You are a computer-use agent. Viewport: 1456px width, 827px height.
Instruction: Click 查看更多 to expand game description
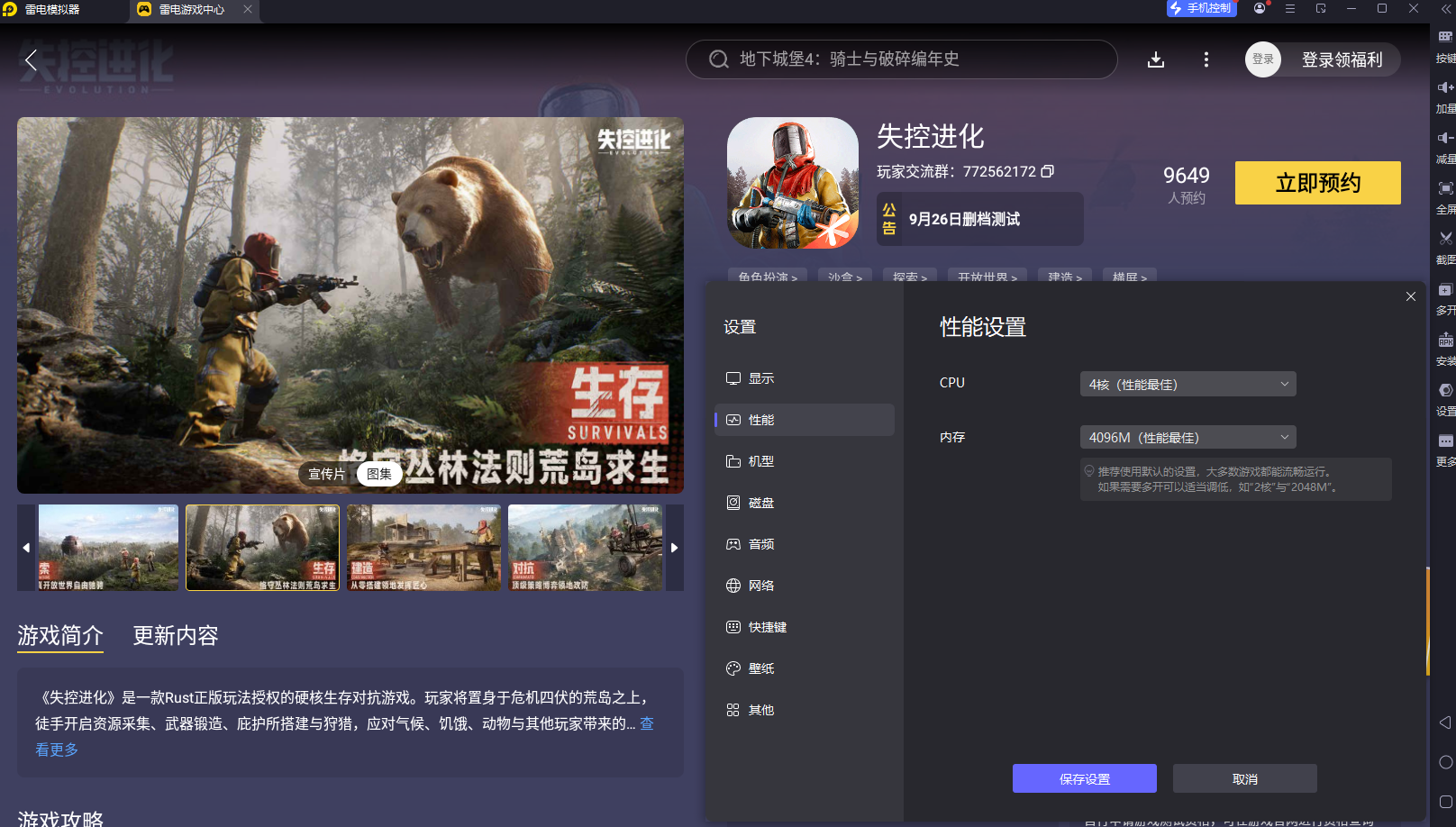(57, 749)
